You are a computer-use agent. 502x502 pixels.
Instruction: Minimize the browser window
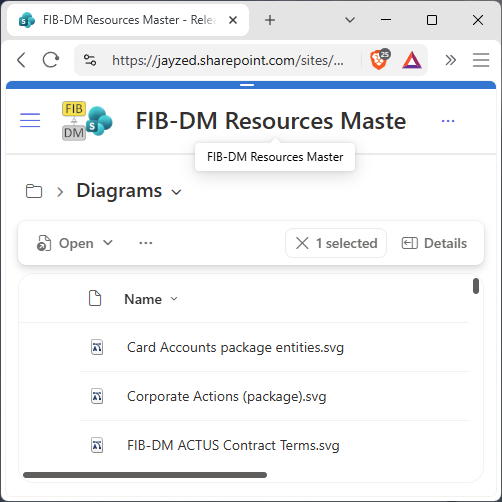386,20
